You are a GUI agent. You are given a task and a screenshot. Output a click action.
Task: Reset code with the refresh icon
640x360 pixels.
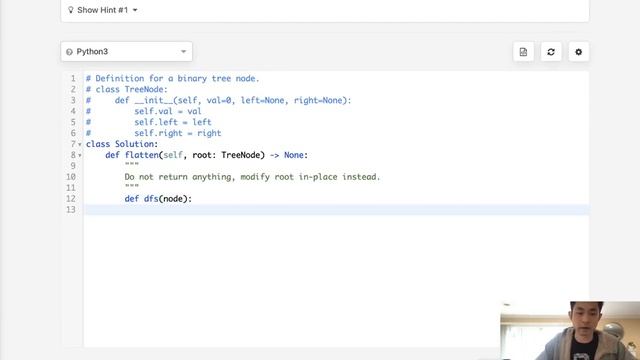pos(551,52)
